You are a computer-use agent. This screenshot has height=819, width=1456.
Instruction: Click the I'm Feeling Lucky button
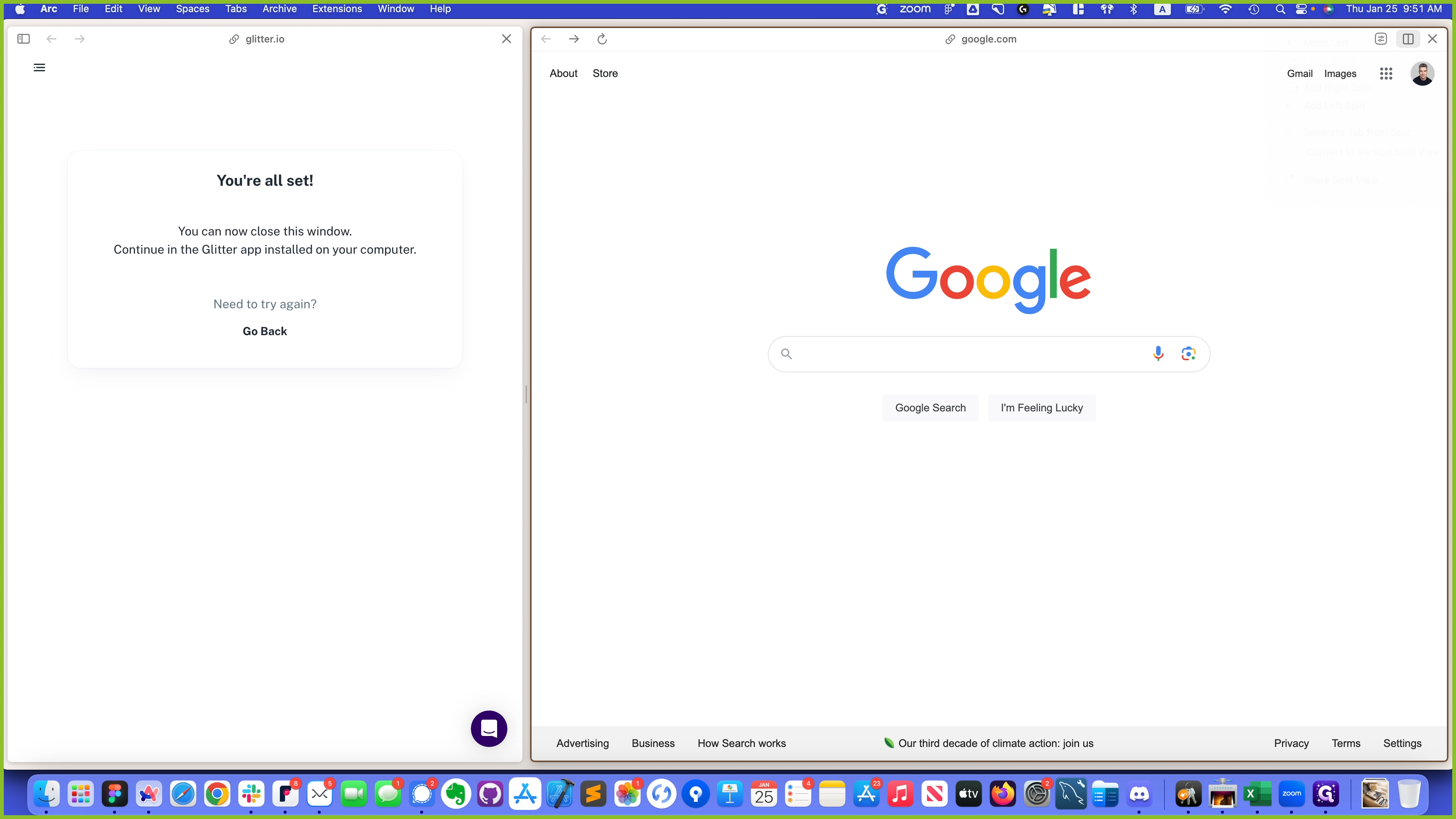[x=1041, y=408]
